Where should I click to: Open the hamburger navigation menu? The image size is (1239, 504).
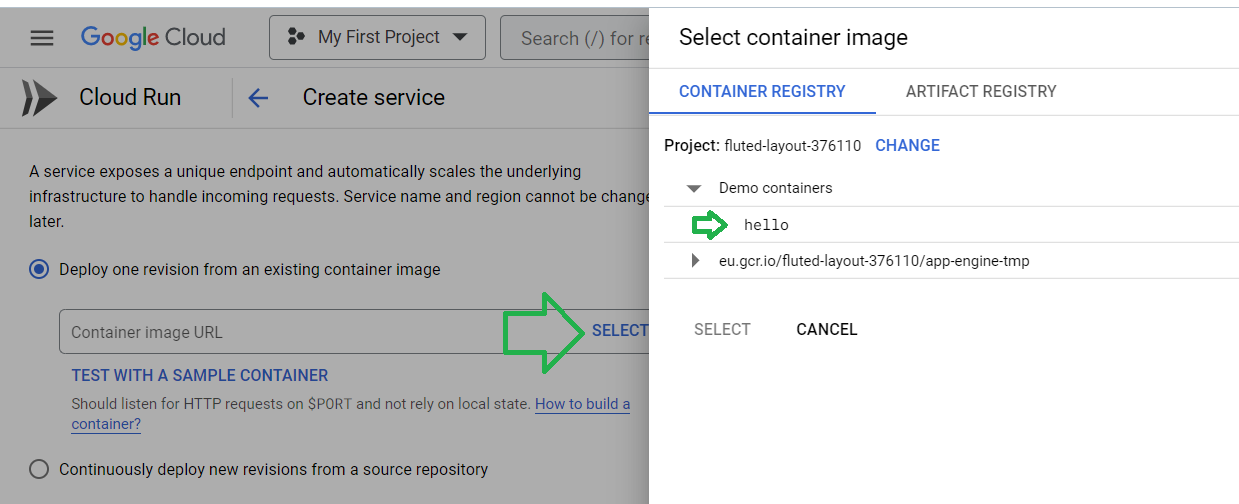tap(41, 38)
